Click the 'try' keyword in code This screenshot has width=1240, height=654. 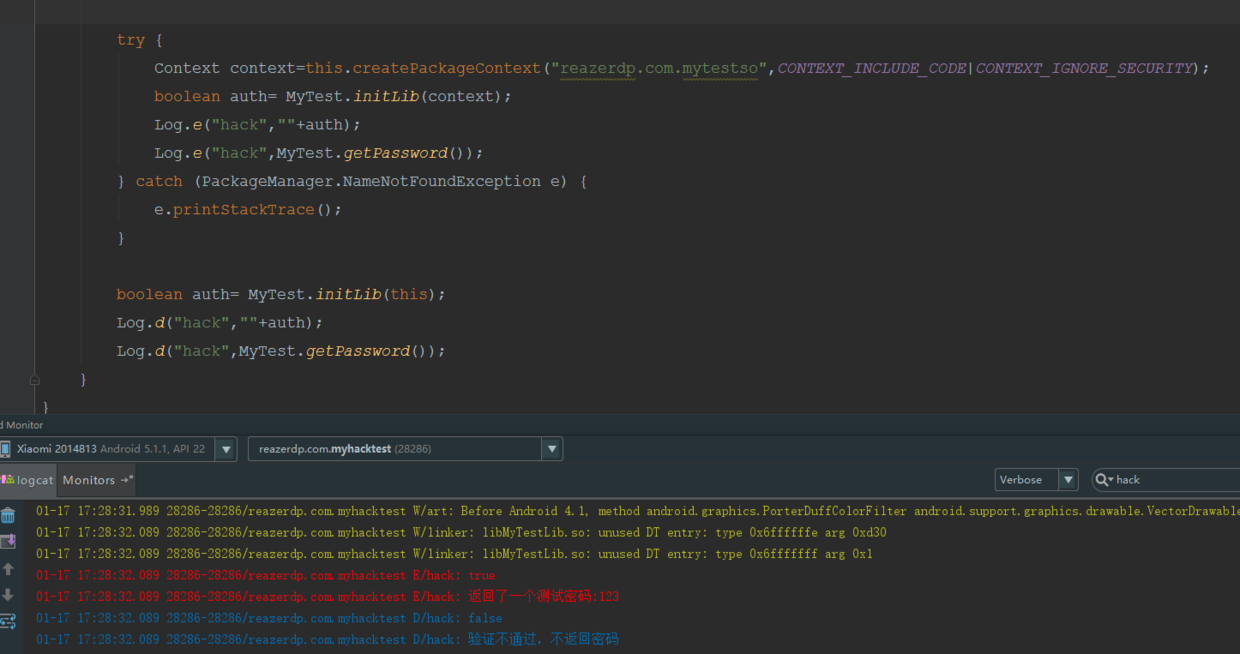[130, 40]
